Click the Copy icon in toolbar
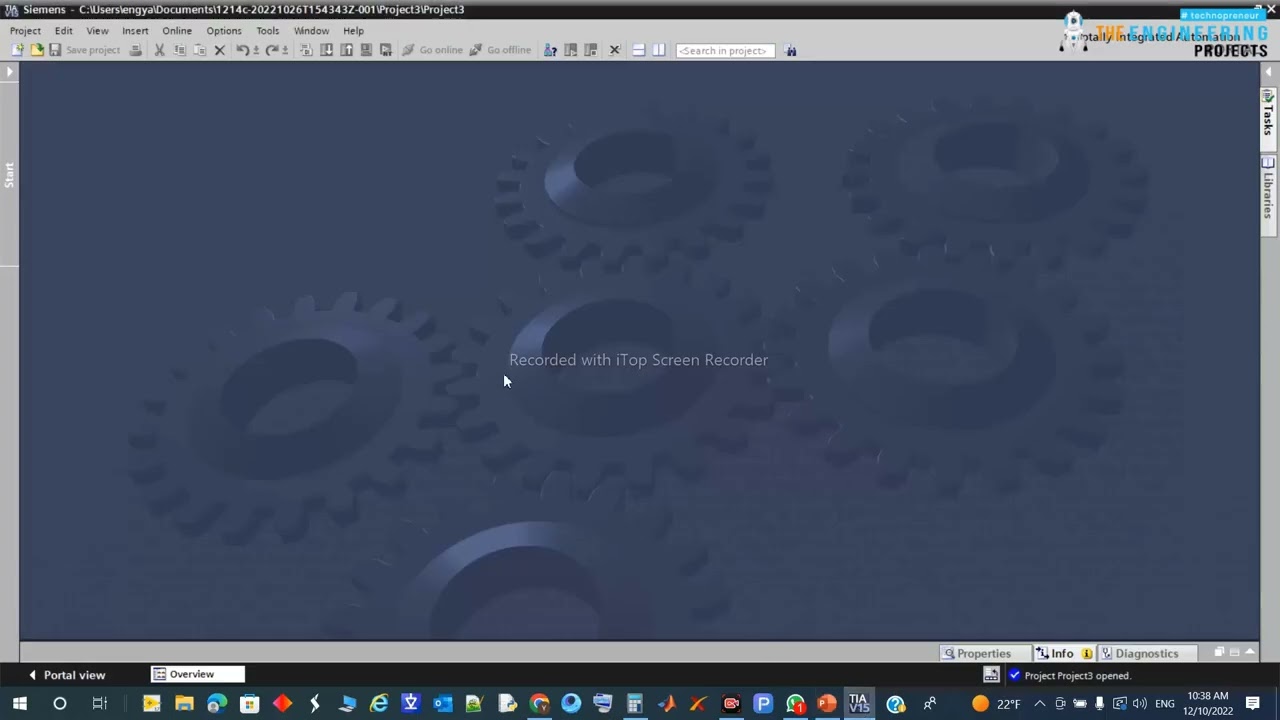The height and width of the screenshot is (720, 1280). coord(179,50)
